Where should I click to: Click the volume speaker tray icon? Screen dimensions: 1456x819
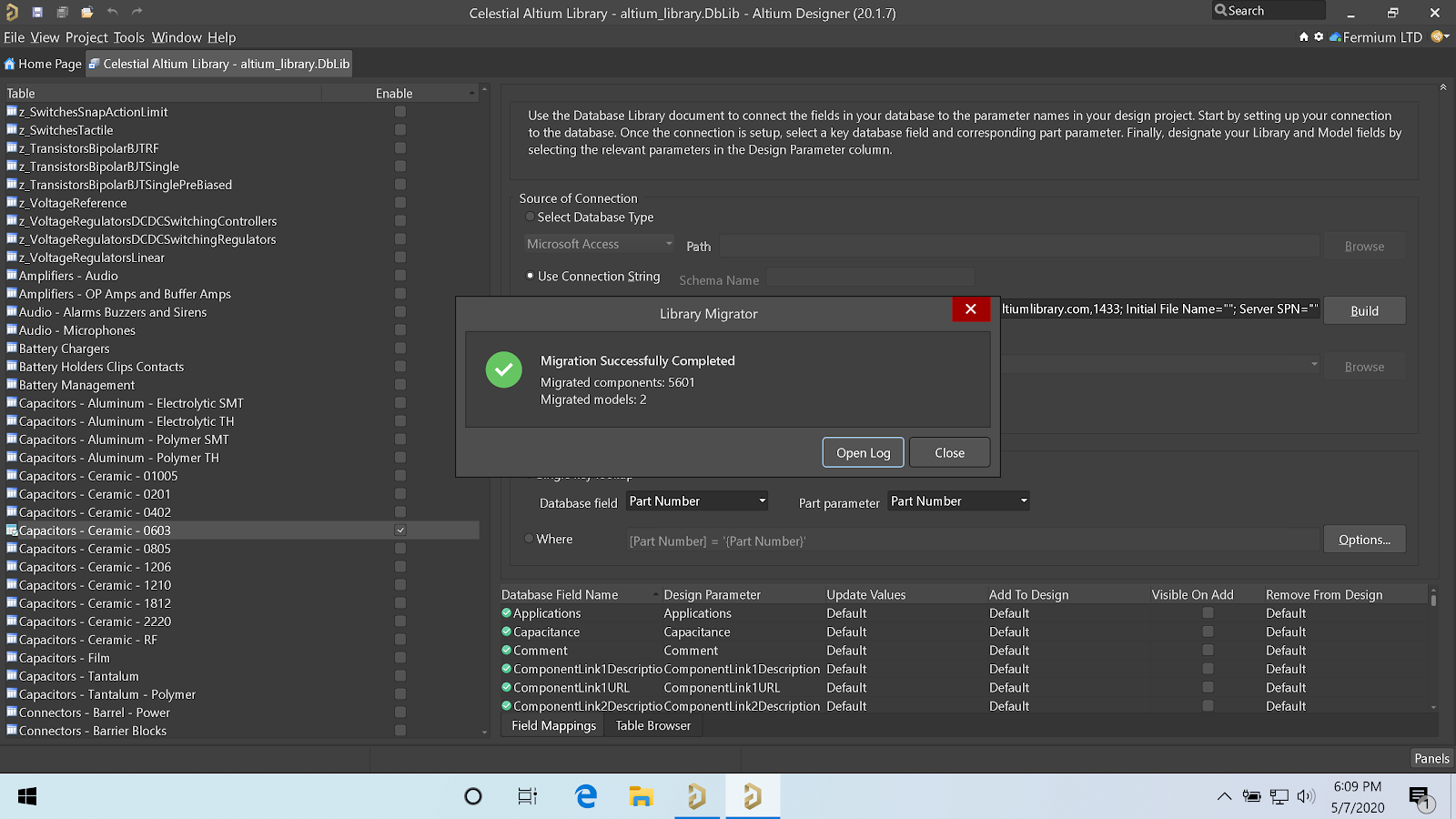click(1306, 796)
